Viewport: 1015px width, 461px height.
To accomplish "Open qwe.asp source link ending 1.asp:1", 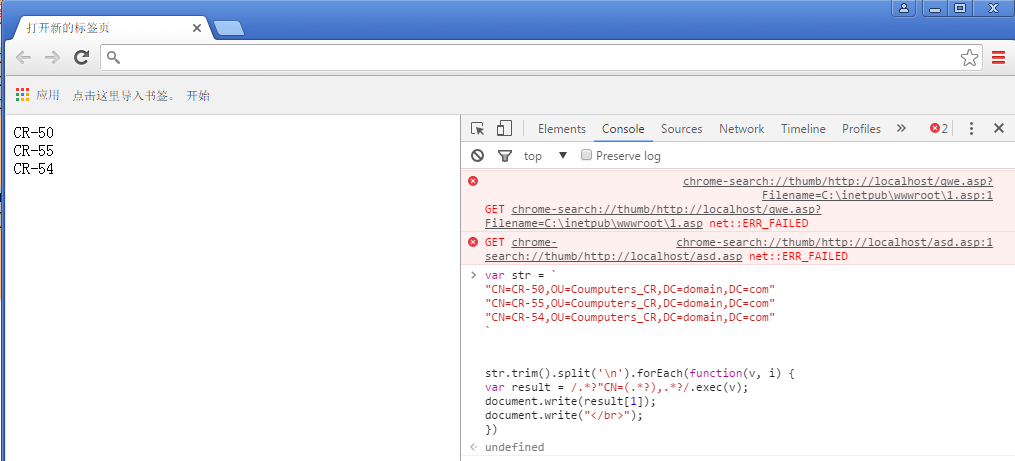I will coord(838,188).
